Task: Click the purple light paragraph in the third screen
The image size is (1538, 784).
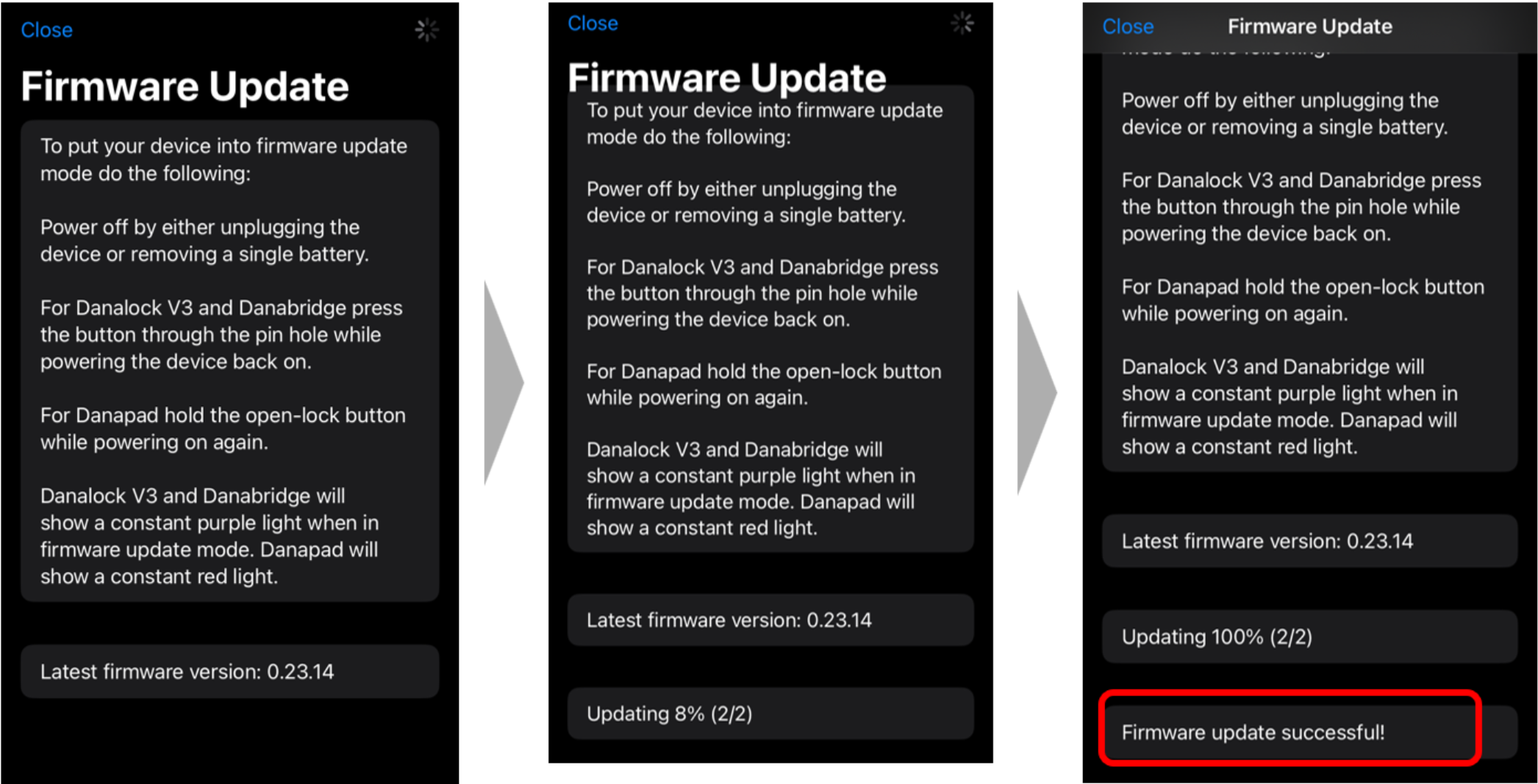Action: [x=1290, y=406]
